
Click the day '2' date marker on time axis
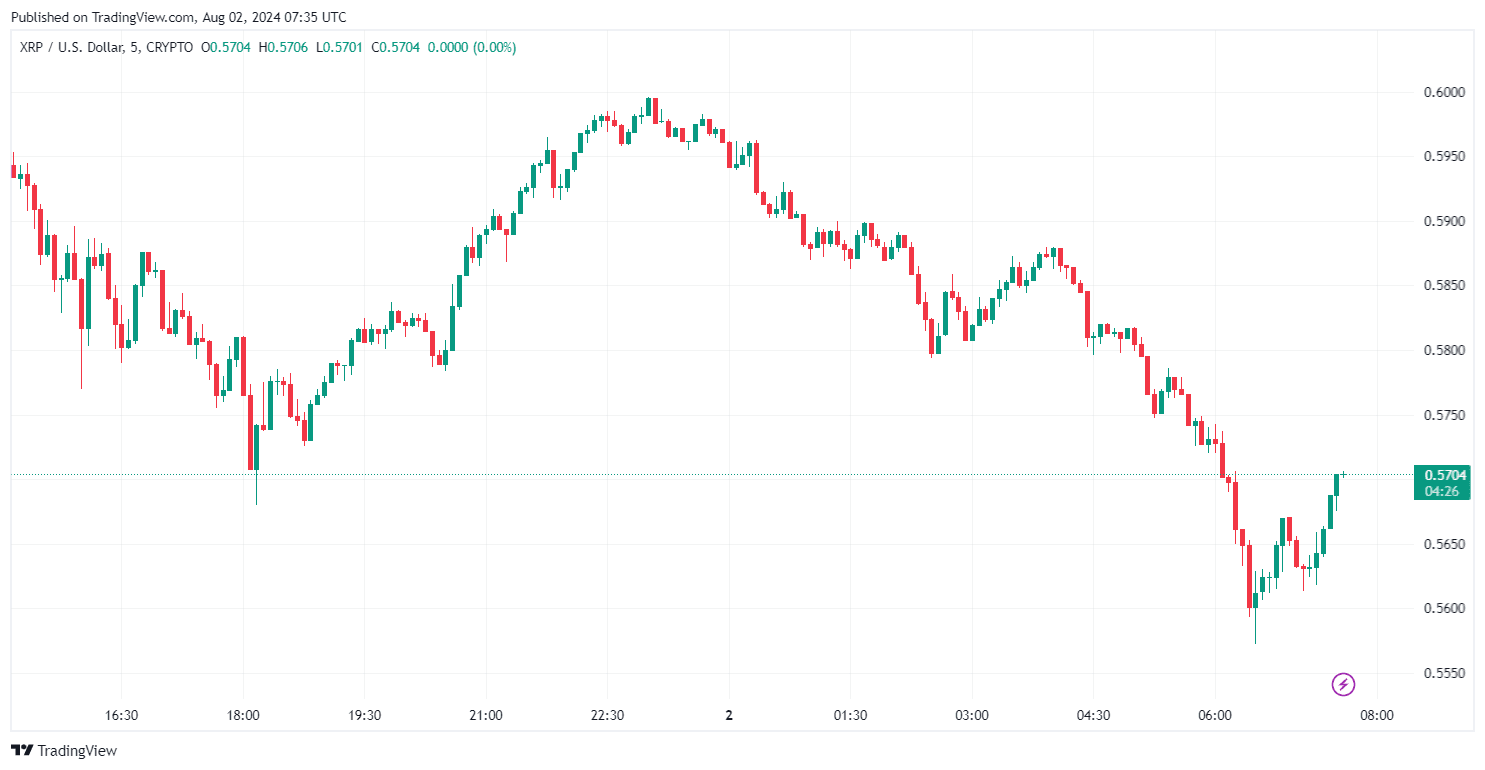point(729,715)
